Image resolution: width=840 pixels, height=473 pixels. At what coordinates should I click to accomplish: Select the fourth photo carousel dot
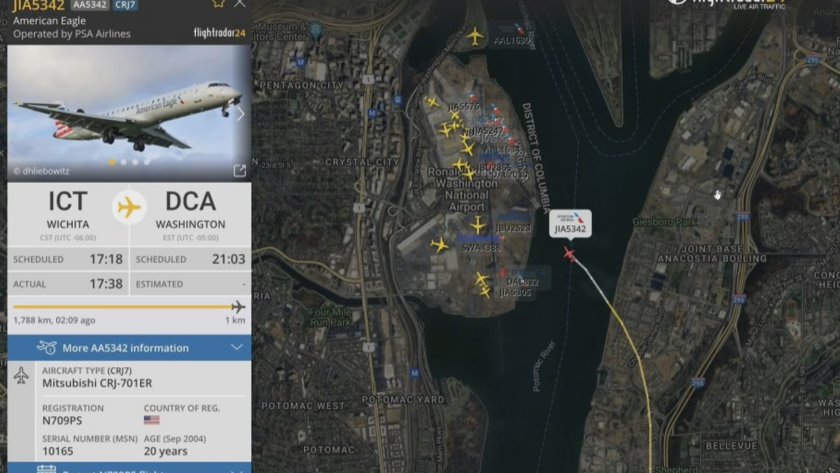(x=146, y=162)
